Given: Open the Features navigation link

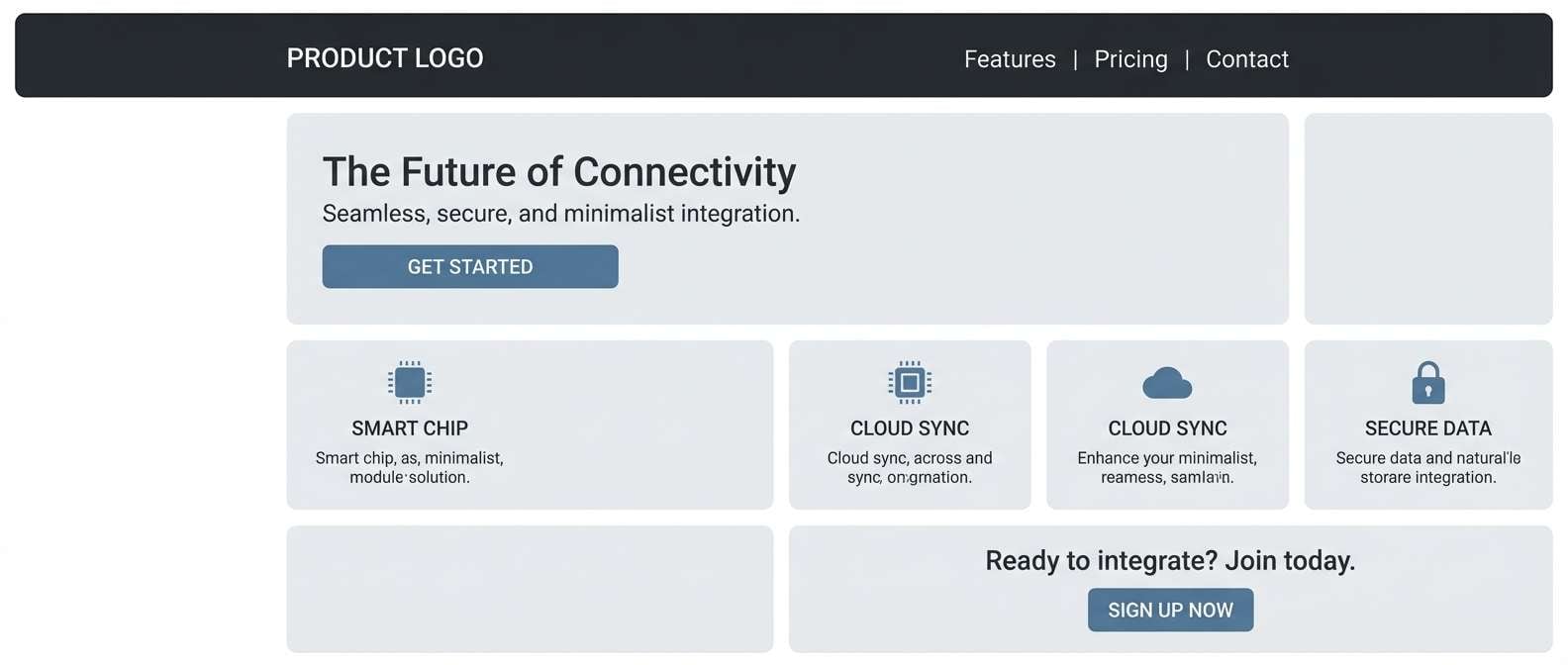Looking at the screenshot, I should click(1010, 59).
